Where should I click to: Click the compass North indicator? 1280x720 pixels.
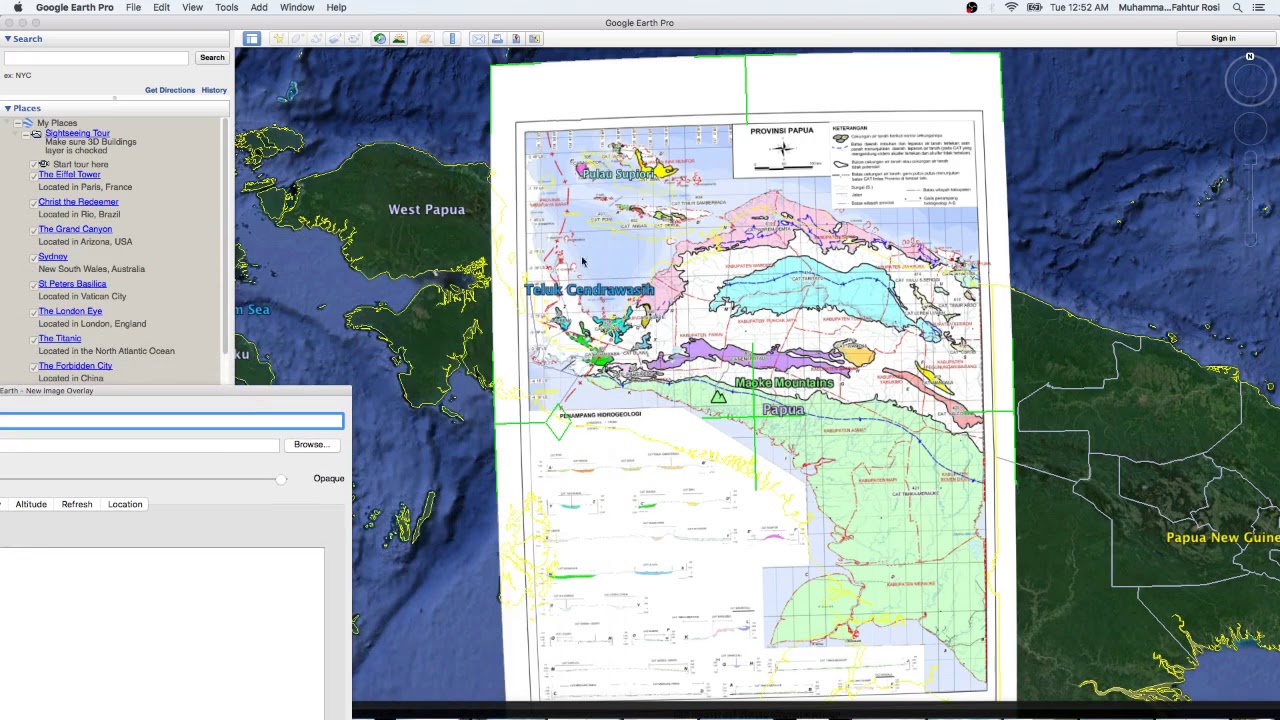click(x=1250, y=57)
